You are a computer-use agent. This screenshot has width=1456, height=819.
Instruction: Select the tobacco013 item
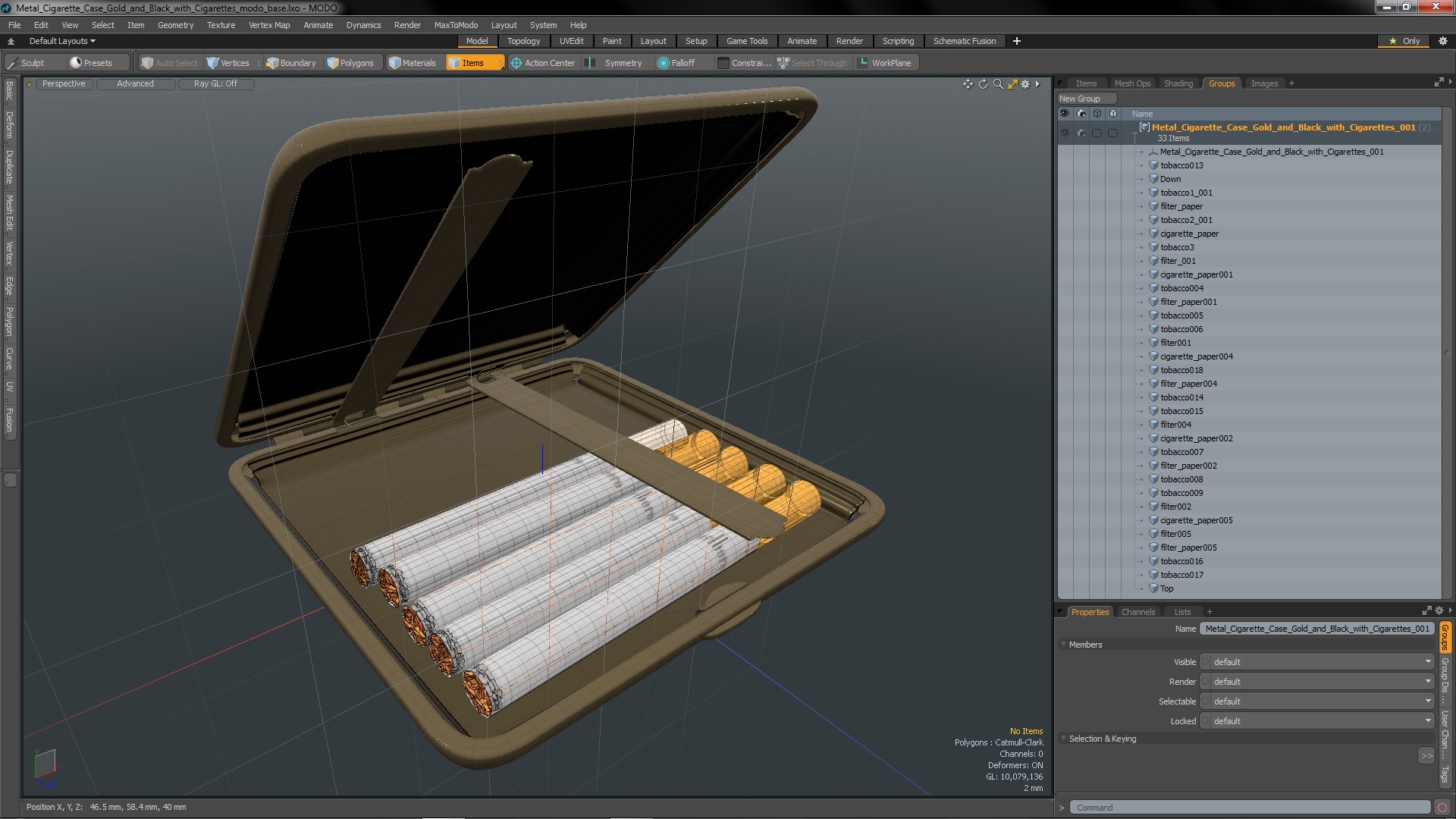click(1181, 165)
